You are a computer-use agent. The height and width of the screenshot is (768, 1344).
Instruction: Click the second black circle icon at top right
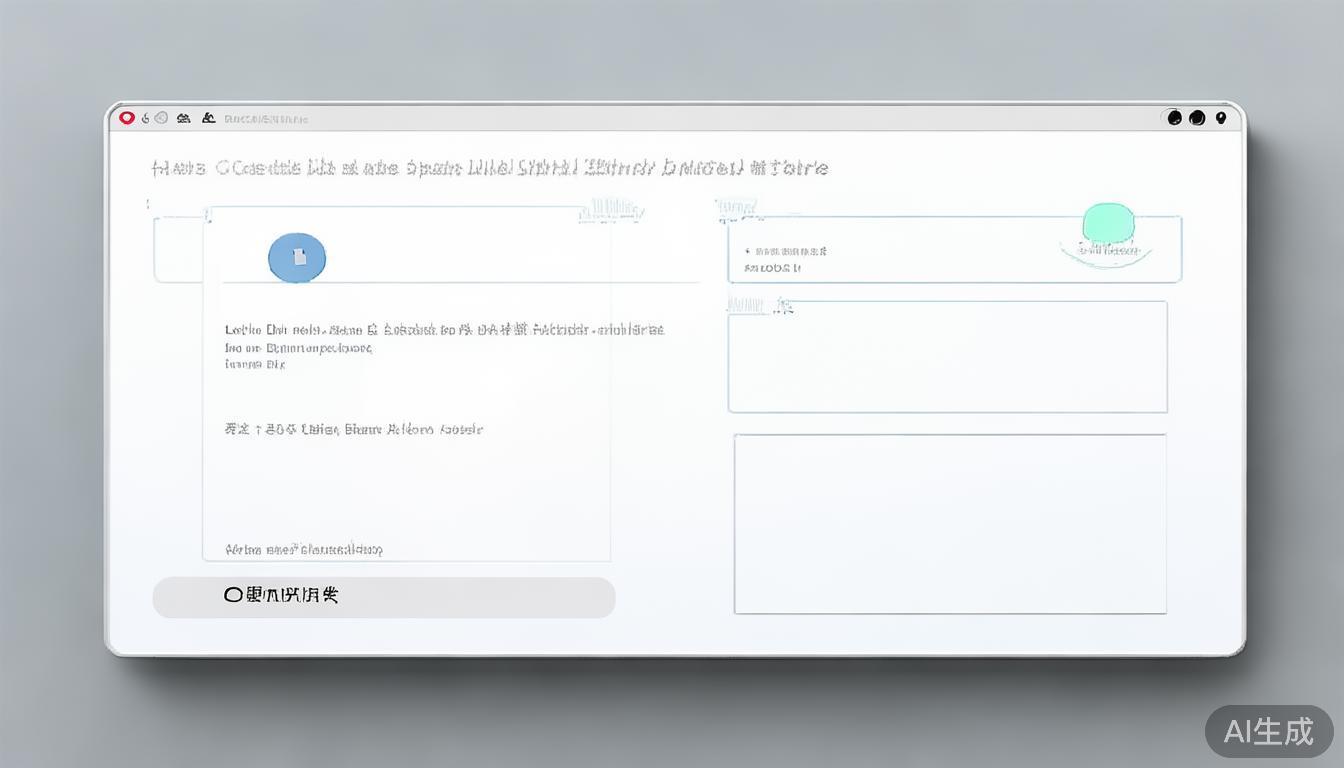click(1197, 118)
